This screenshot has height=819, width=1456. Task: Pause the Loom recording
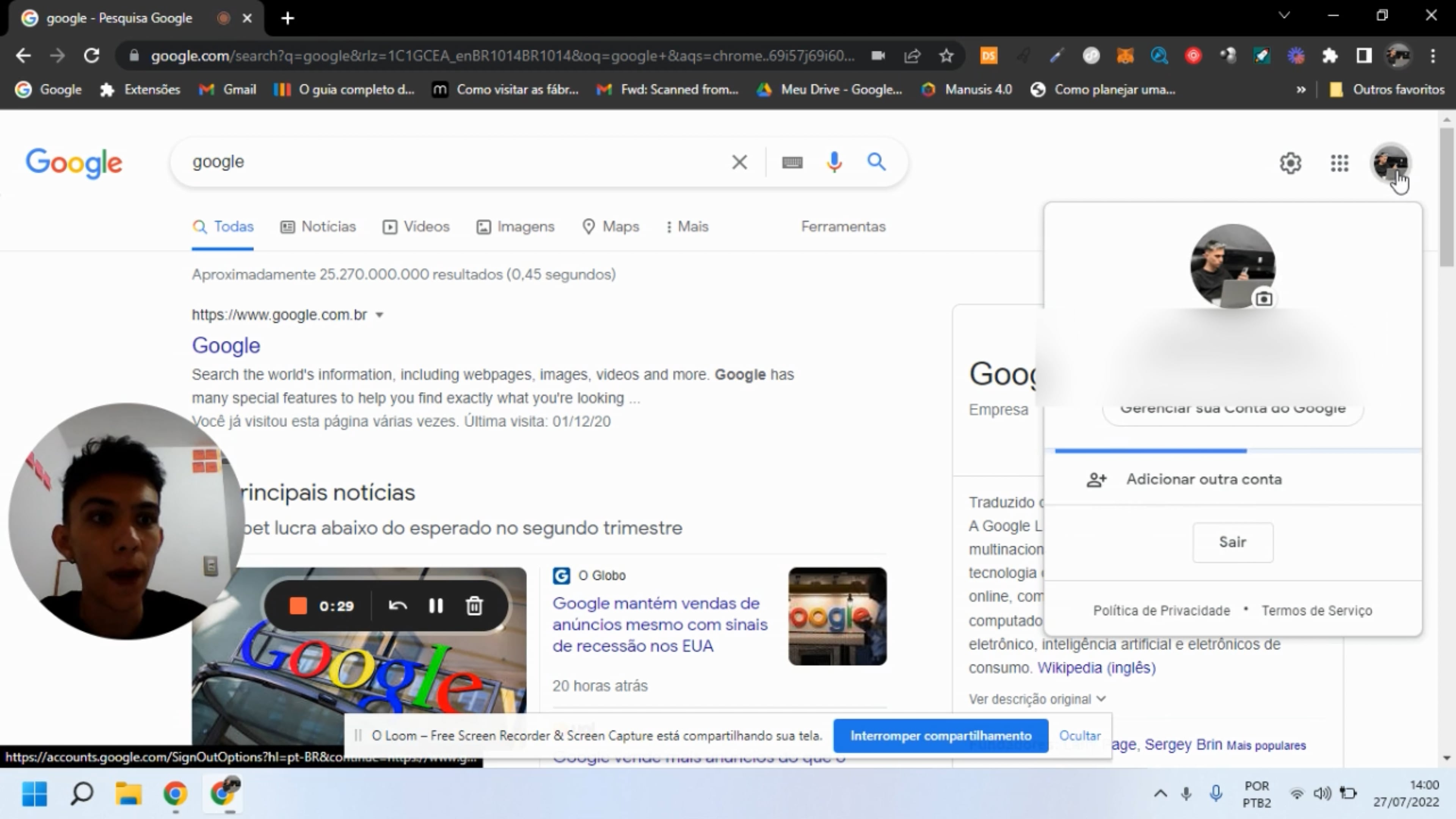436,606
